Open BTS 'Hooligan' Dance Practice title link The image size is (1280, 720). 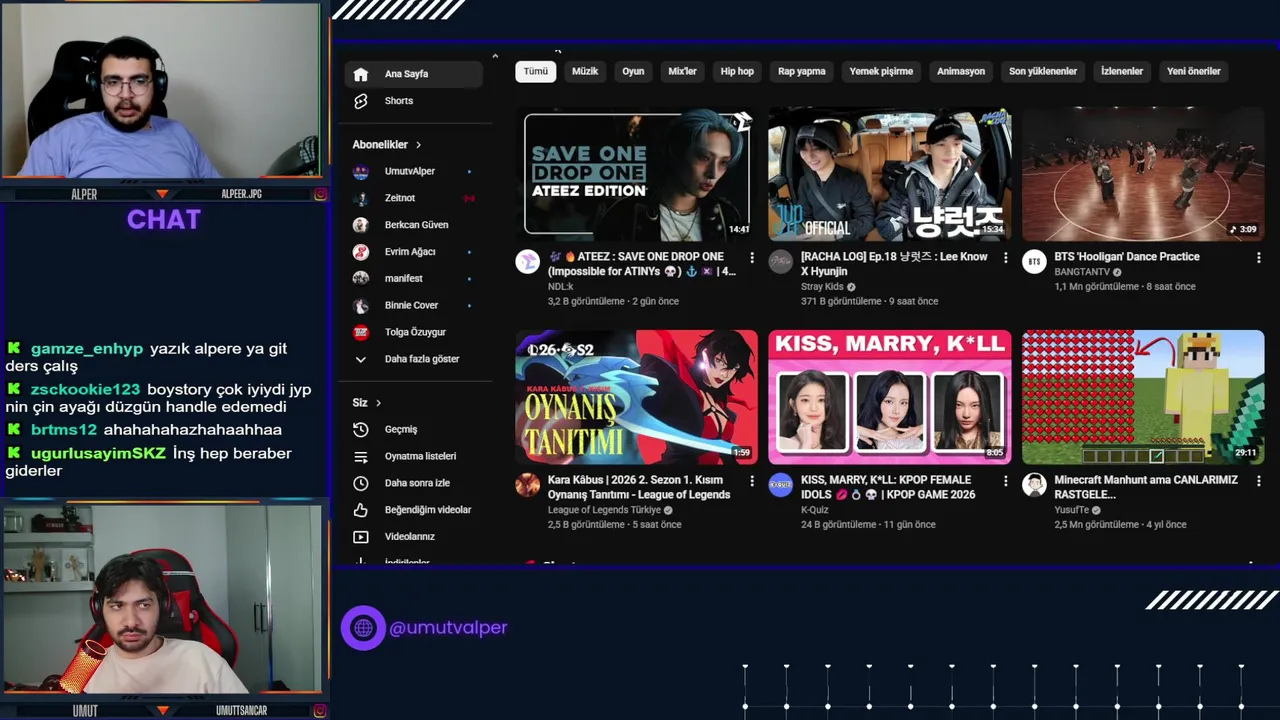(x=1127, y=257)
